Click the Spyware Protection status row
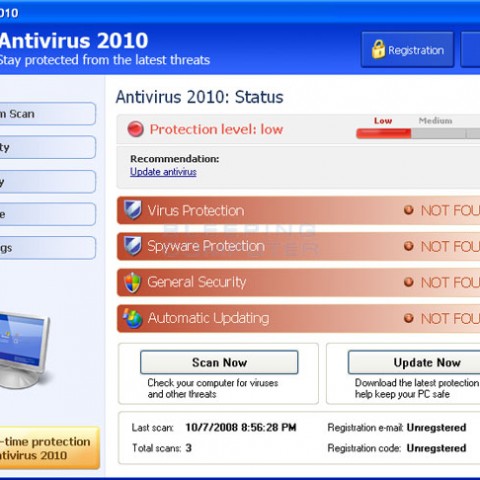The width and height of the screenshot is (480, 480). click(x=299, y=246)
